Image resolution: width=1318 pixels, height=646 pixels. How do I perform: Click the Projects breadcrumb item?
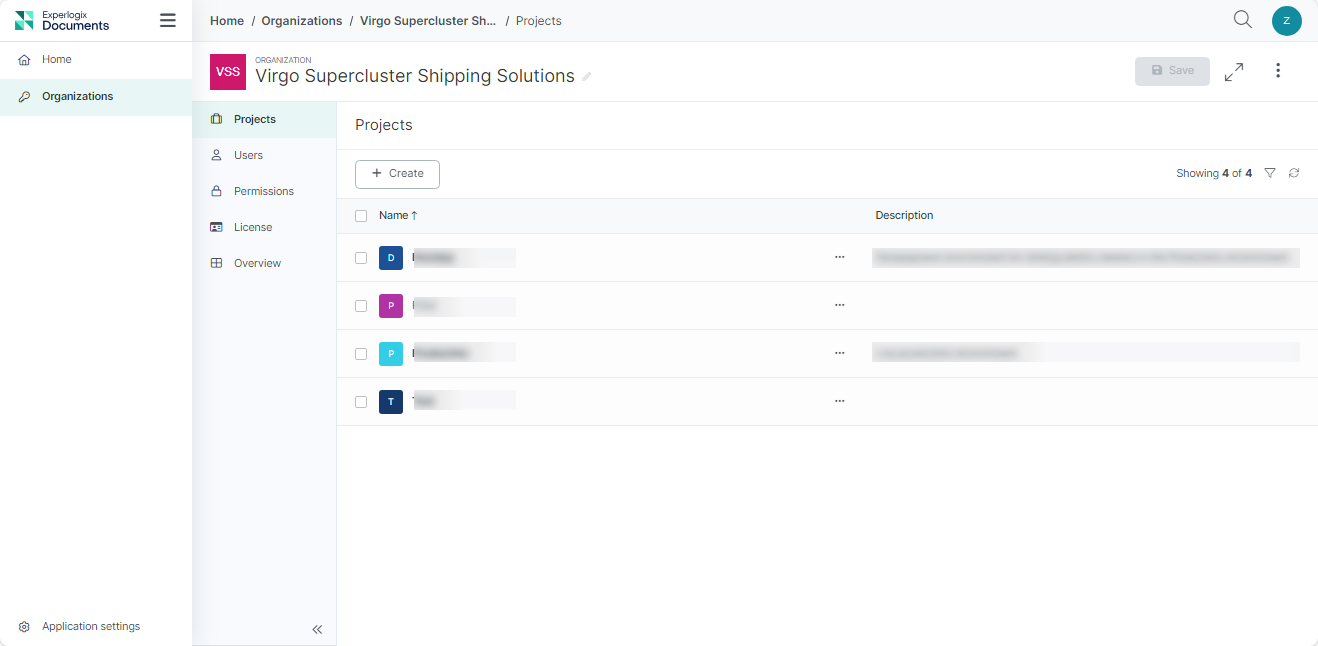(x=539, y=21)
